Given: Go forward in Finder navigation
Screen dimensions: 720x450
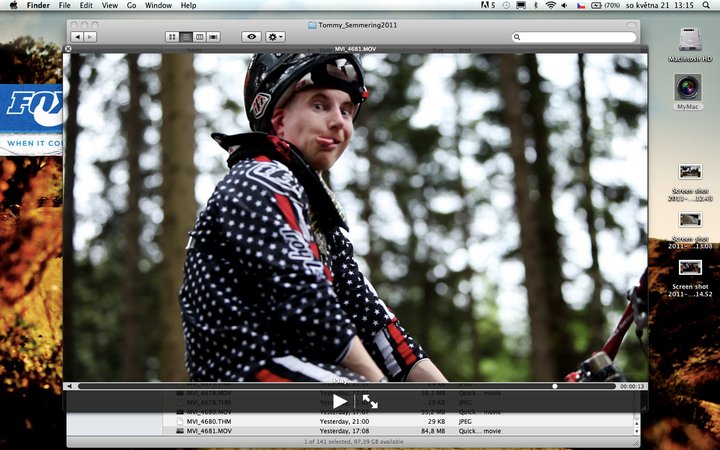Looking at the screenshot, I should click(x=91, y=37).
